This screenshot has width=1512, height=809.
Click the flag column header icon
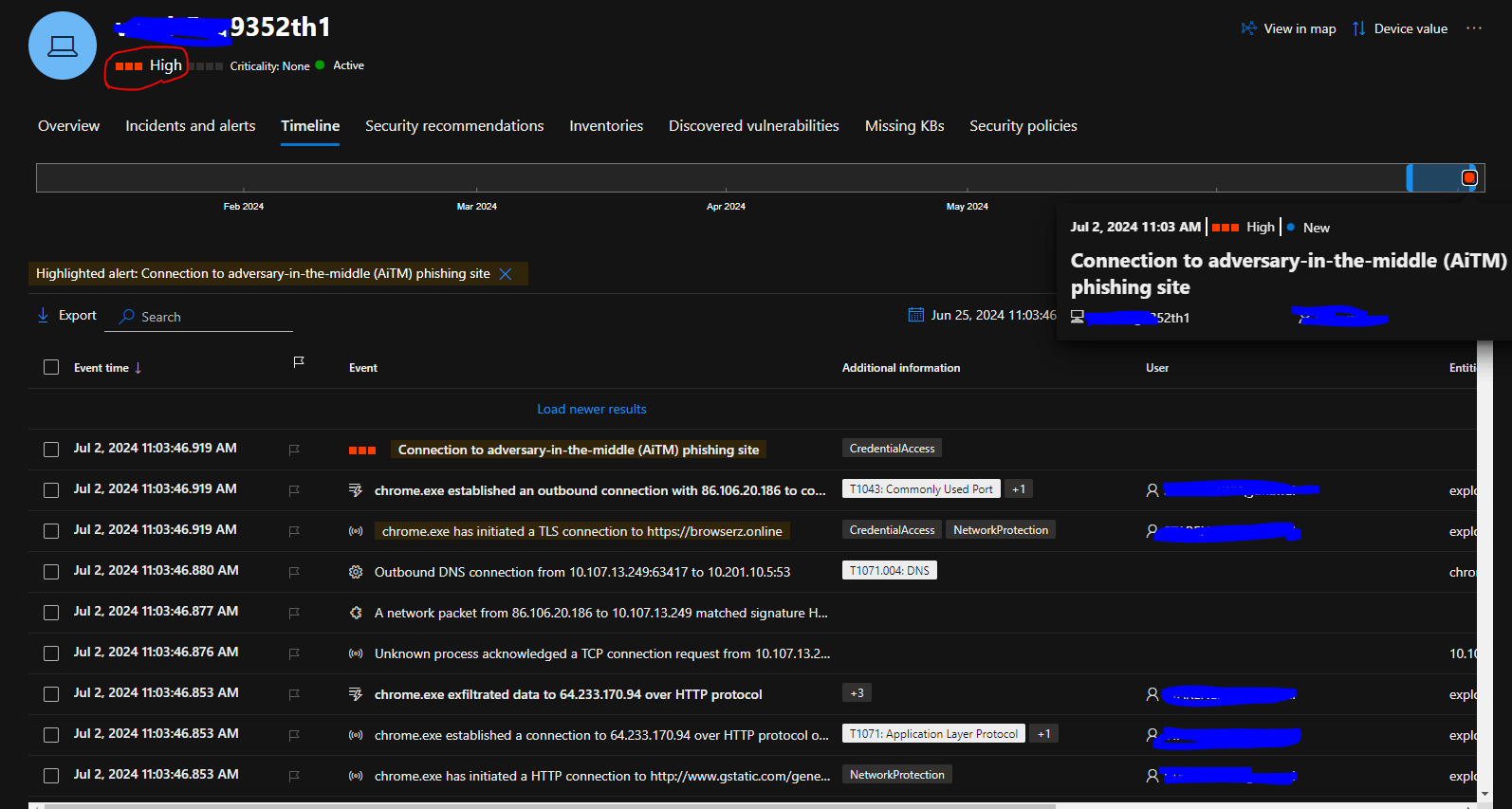tap(299, 362)
